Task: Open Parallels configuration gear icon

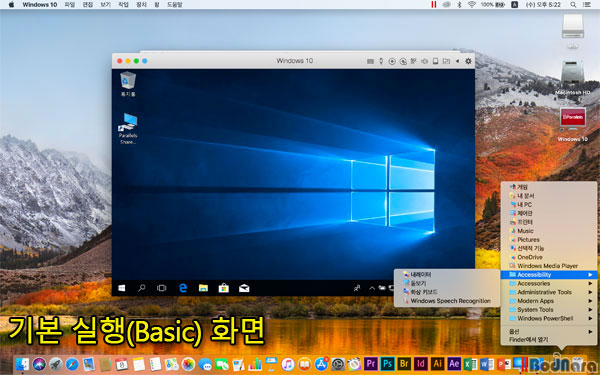Action: (468, 61)
